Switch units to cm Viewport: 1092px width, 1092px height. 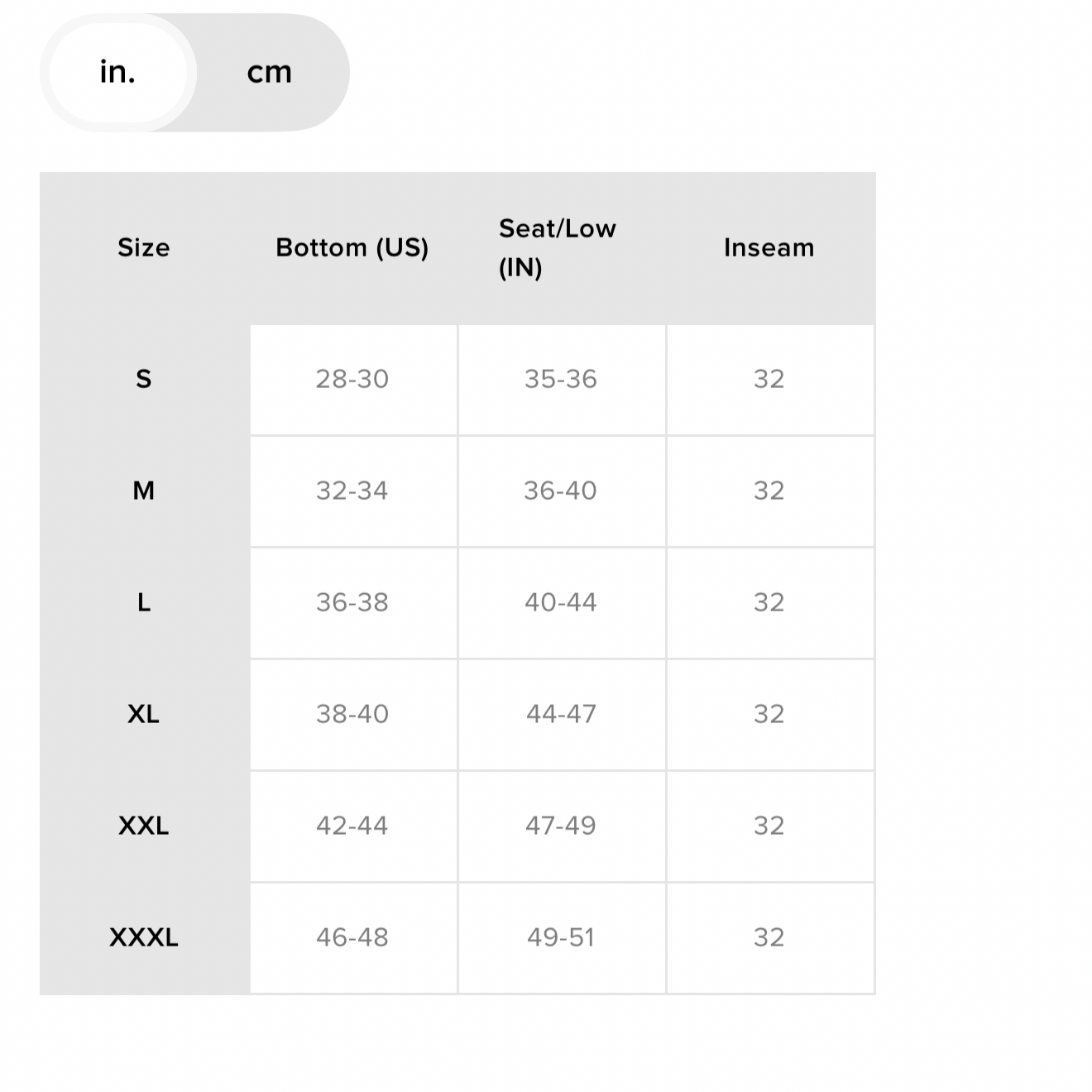click(x=269, y=73)
